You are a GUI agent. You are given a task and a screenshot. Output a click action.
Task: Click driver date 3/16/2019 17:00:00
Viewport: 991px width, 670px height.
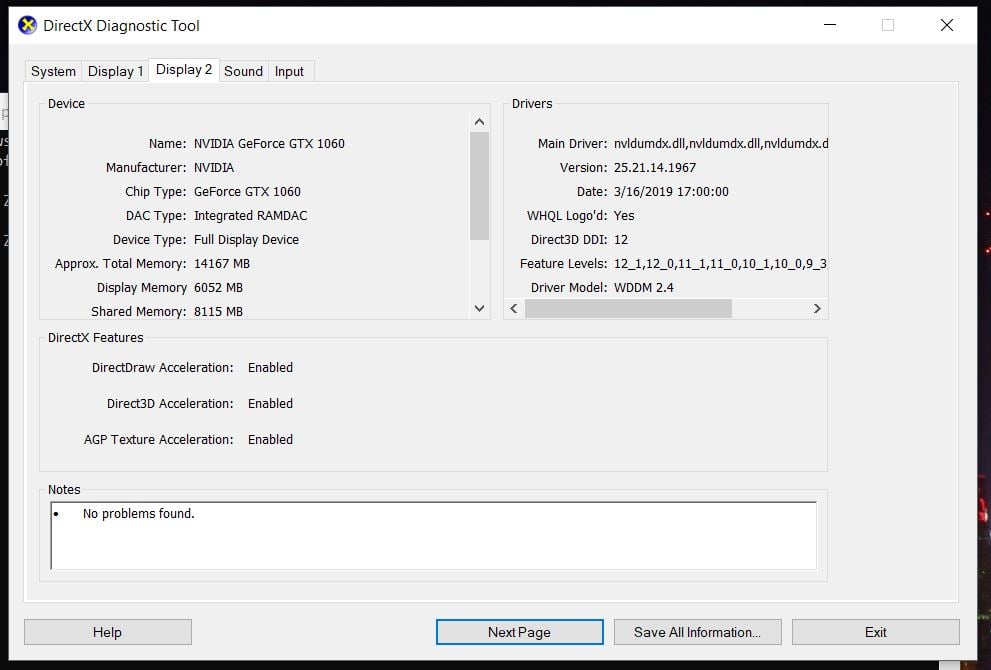pos(671,192)
